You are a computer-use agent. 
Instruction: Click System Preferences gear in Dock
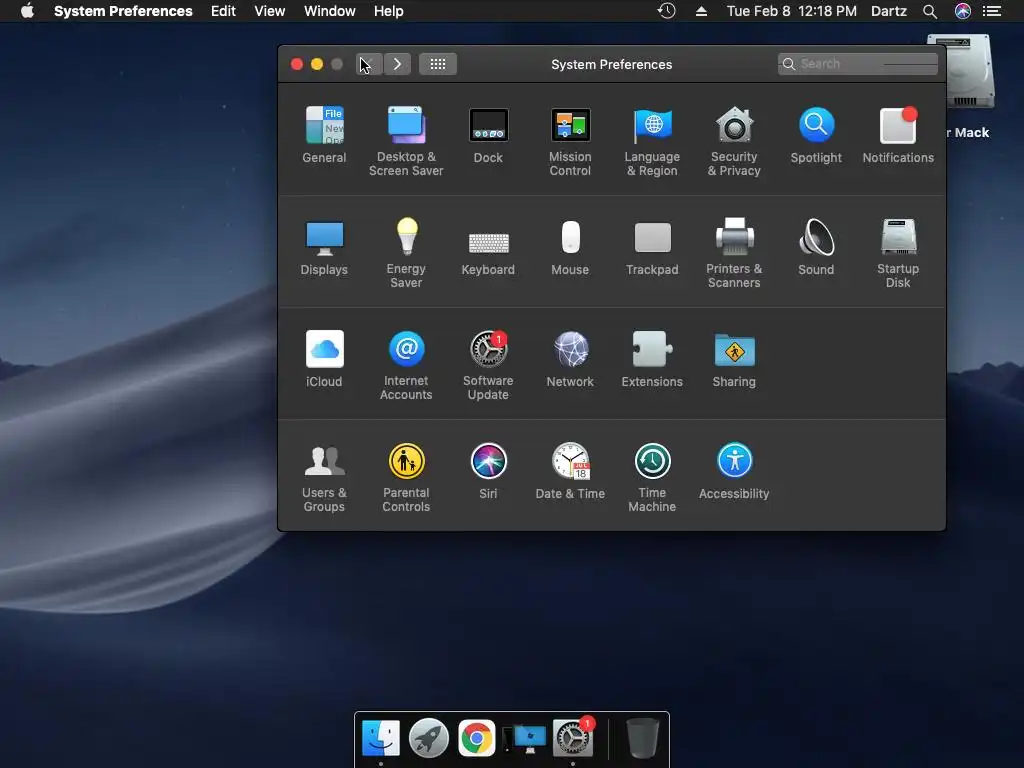pos(573,738)
